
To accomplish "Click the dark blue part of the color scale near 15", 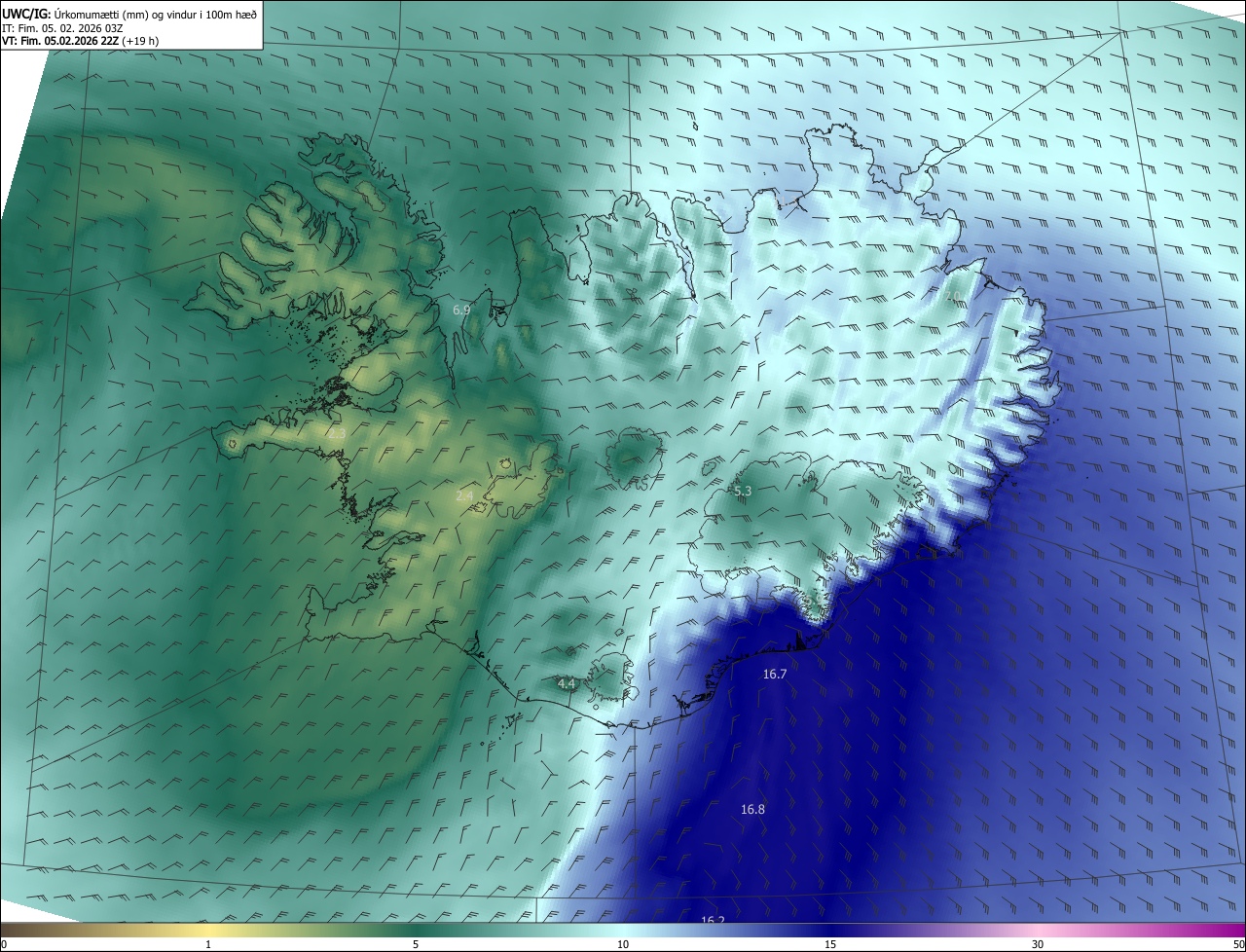I will (x=830, y=931).
